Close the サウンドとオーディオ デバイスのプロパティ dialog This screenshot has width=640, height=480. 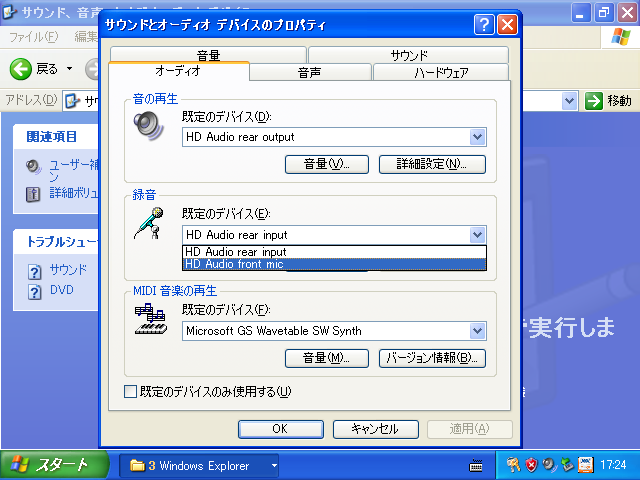507,25
